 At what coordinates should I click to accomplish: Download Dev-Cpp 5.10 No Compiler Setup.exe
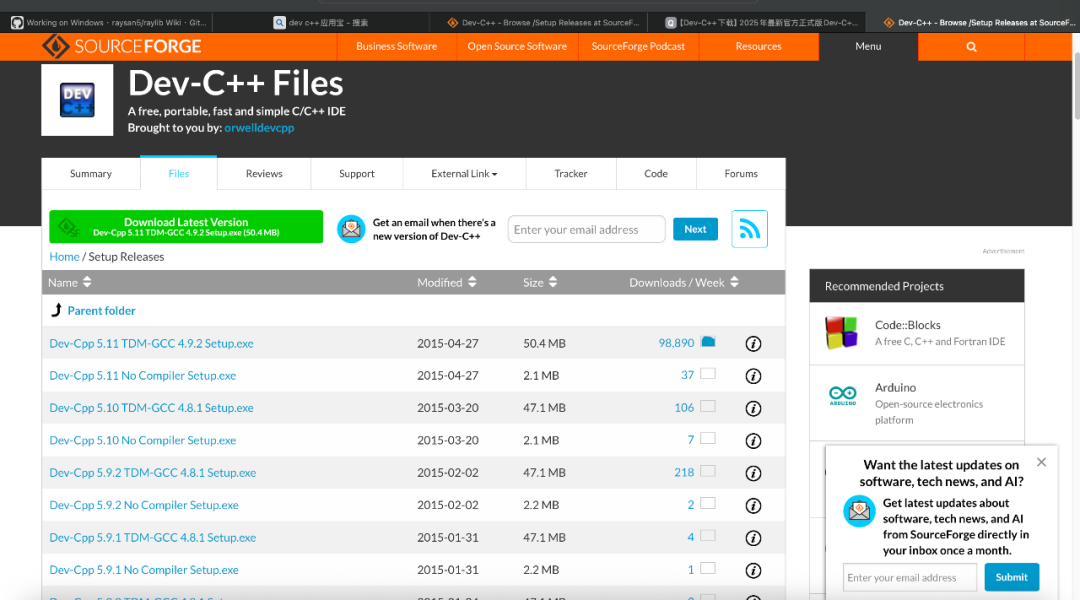143,440
